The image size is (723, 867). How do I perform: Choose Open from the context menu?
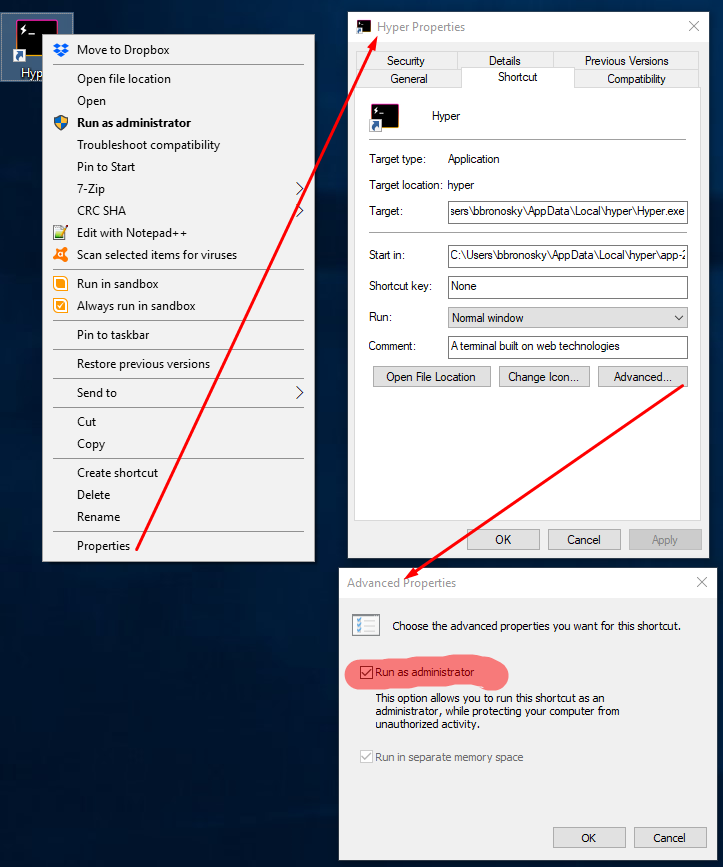click(x=179, y=101)
